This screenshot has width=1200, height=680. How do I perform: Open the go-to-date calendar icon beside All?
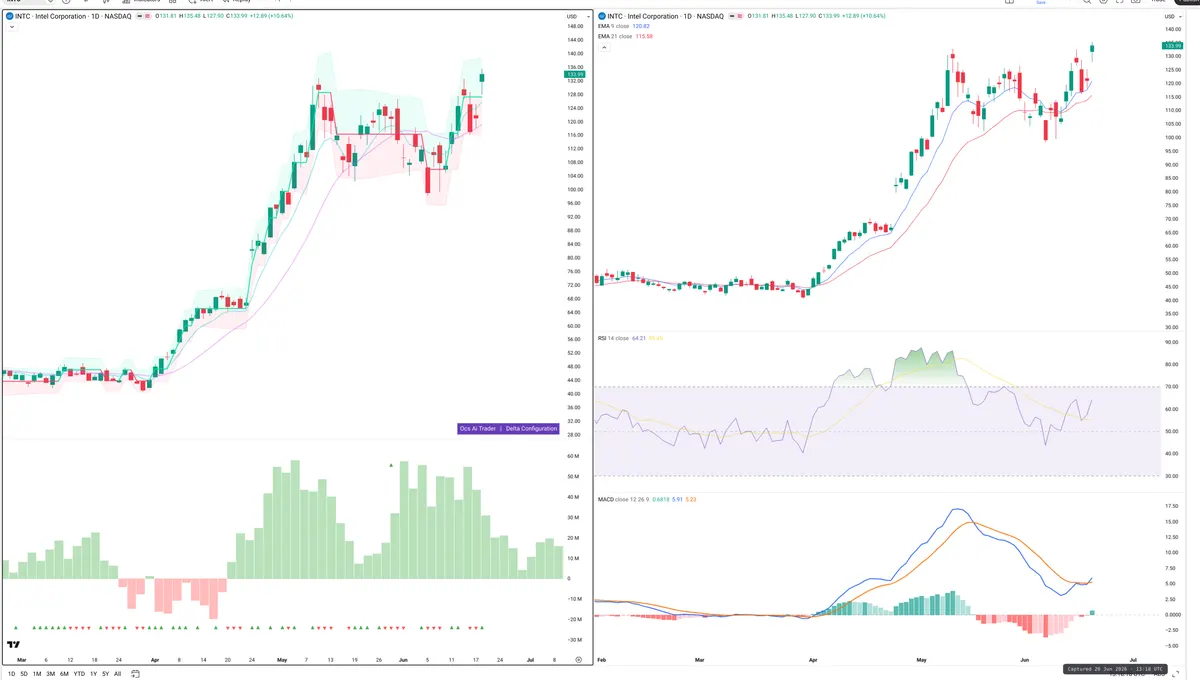click(x=135, y=674)
